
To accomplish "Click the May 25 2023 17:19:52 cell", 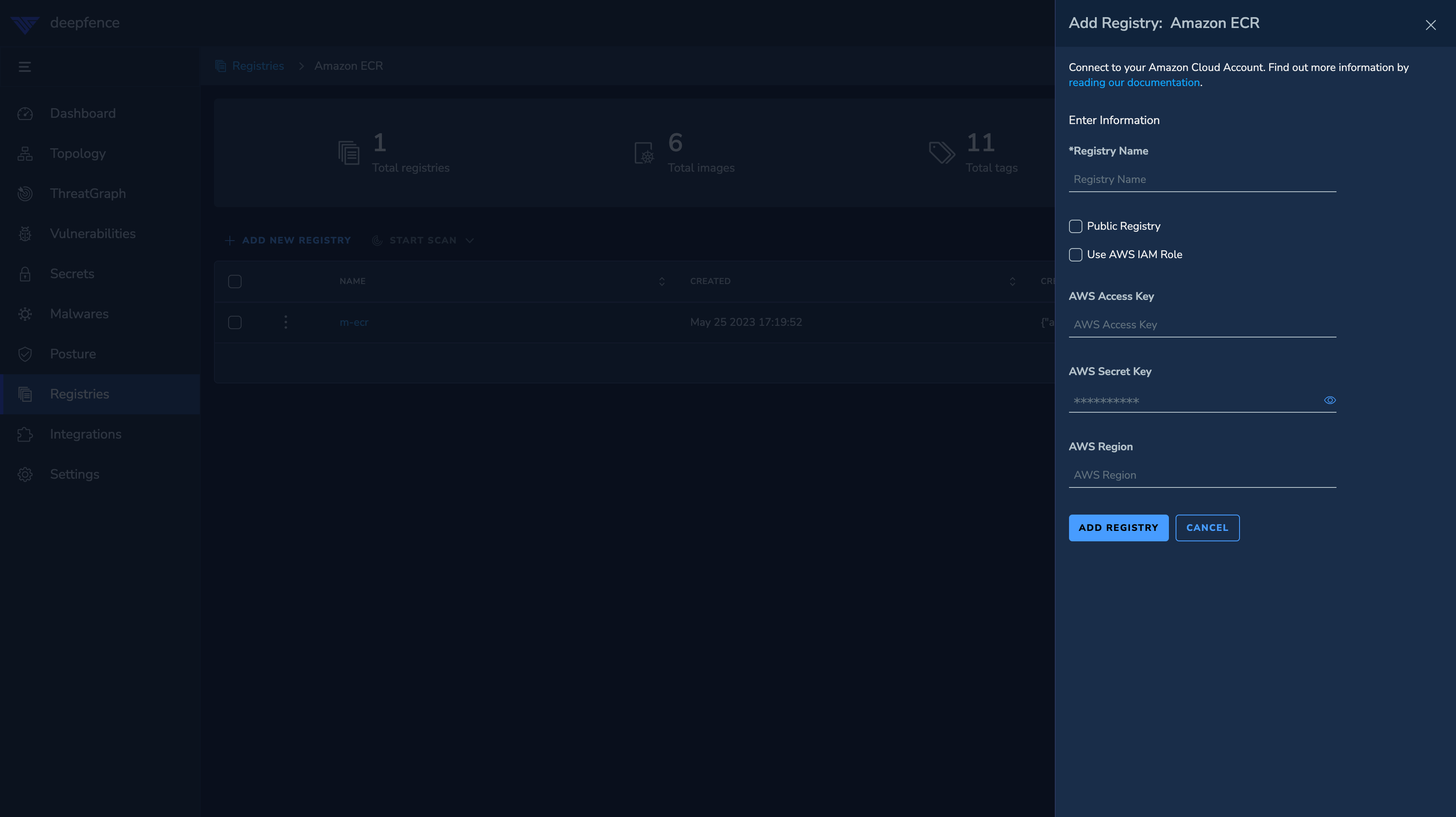I will [746, 322].
